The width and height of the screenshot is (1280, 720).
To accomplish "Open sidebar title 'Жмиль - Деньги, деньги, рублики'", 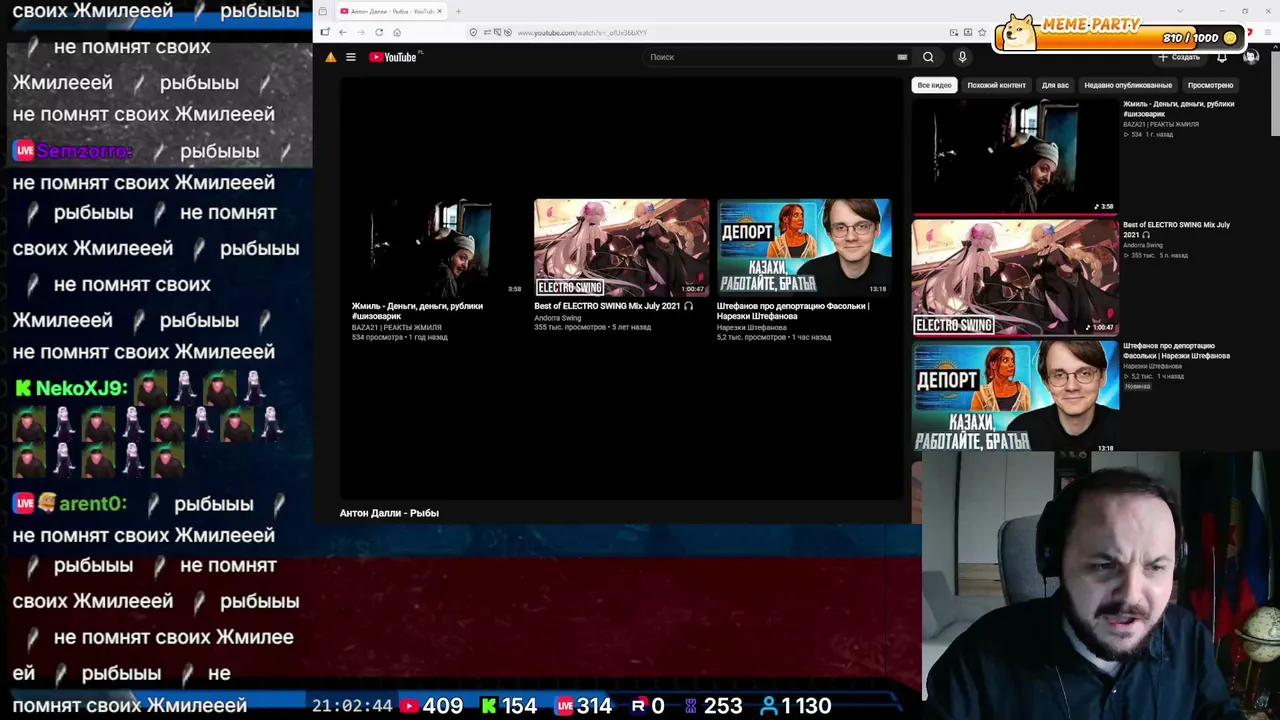I will (1178, 109).
